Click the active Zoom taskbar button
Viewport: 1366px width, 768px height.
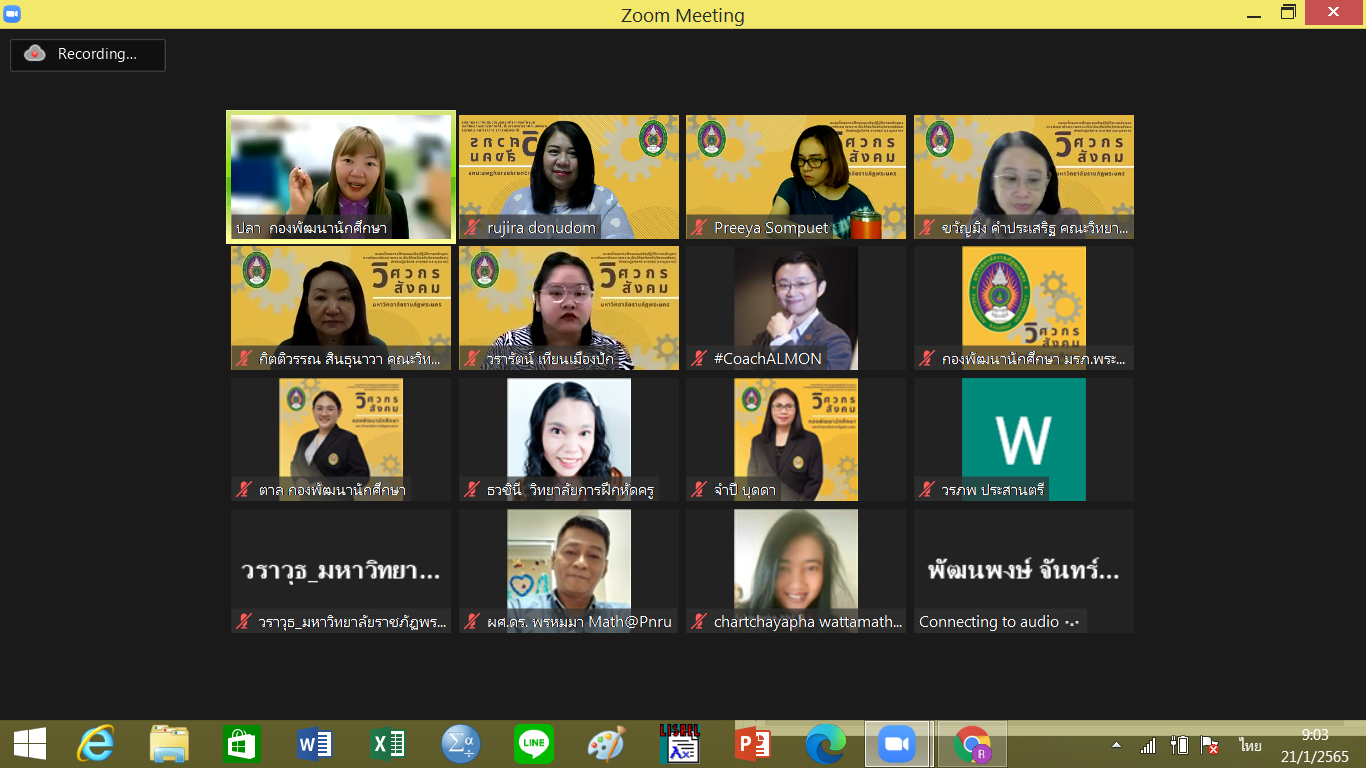coord(897,744)
